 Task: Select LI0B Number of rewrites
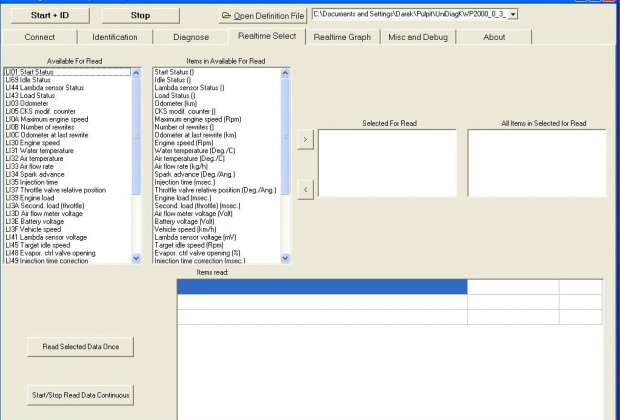[x=67, y=127]
